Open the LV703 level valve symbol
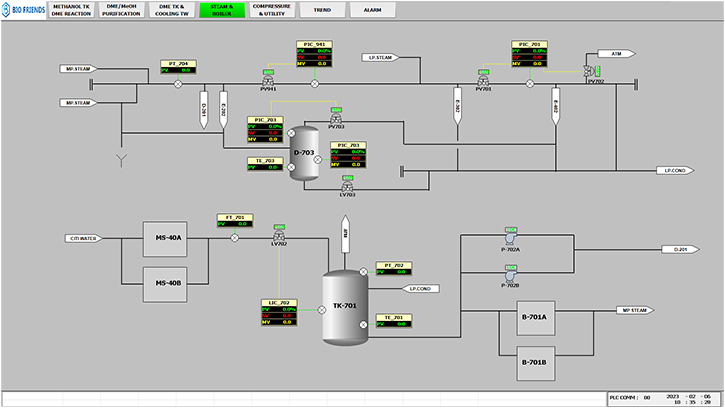The width and height of the screenshot is (725, 408). pos(347,187)
